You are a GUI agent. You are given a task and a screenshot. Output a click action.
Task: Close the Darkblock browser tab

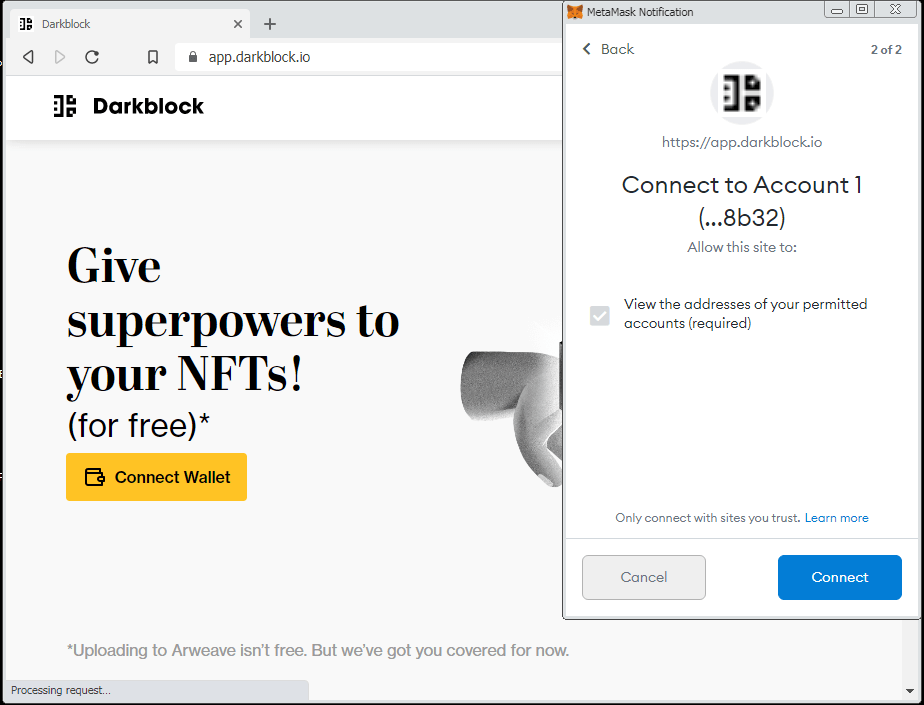(x=237, y=24)
